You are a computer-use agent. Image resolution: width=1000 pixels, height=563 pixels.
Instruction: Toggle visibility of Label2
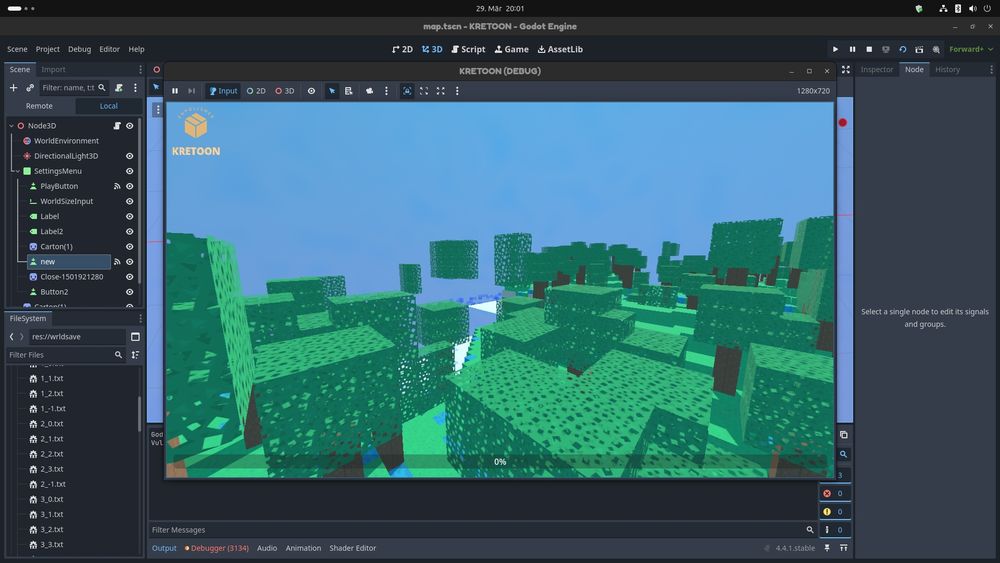129,231
